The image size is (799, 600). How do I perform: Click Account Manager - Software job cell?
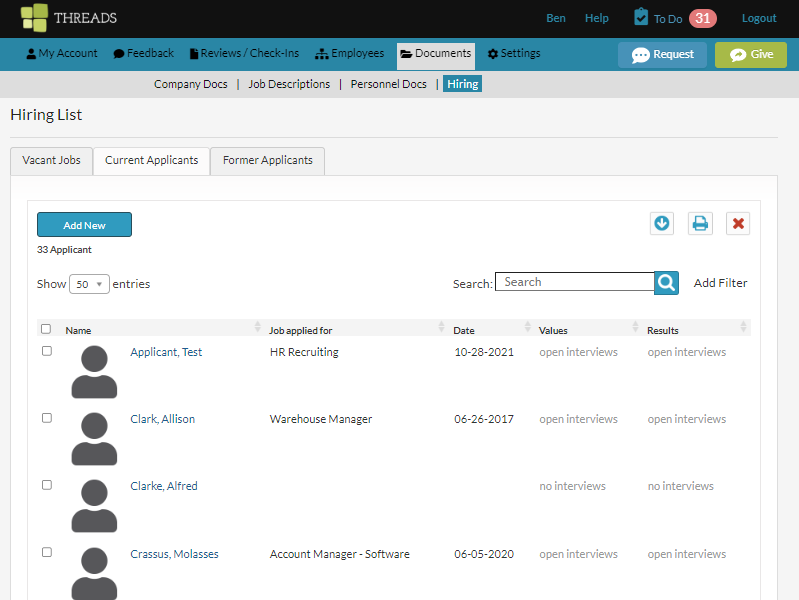(x=339, y=554)
